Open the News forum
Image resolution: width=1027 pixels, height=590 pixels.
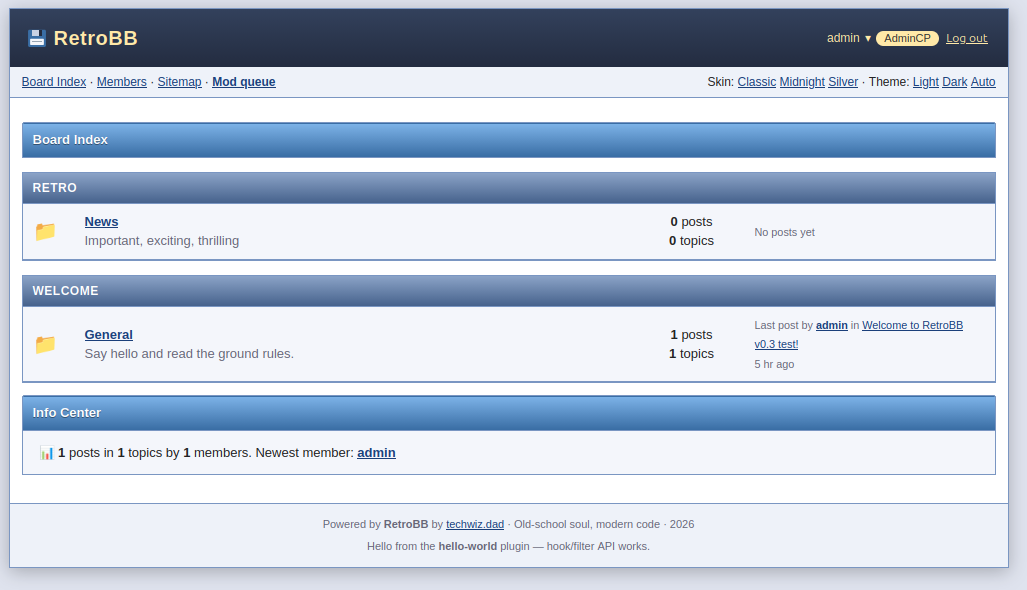point(102,222)
